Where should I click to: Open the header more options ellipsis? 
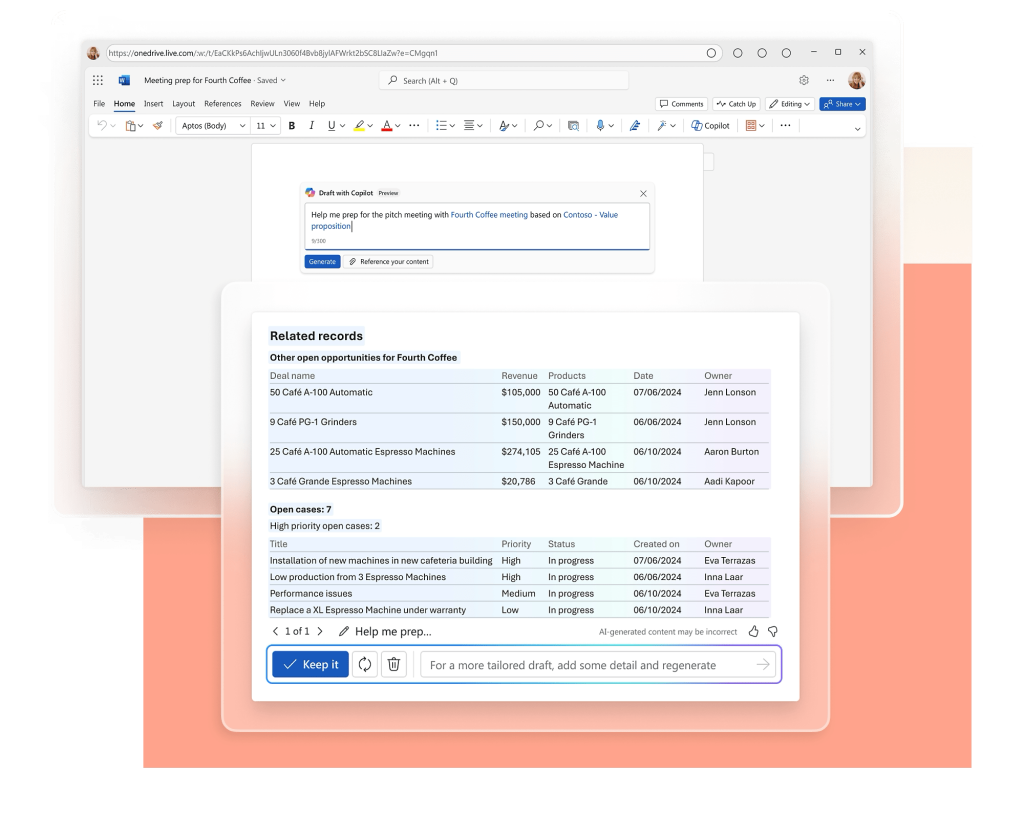pos(830,80)
